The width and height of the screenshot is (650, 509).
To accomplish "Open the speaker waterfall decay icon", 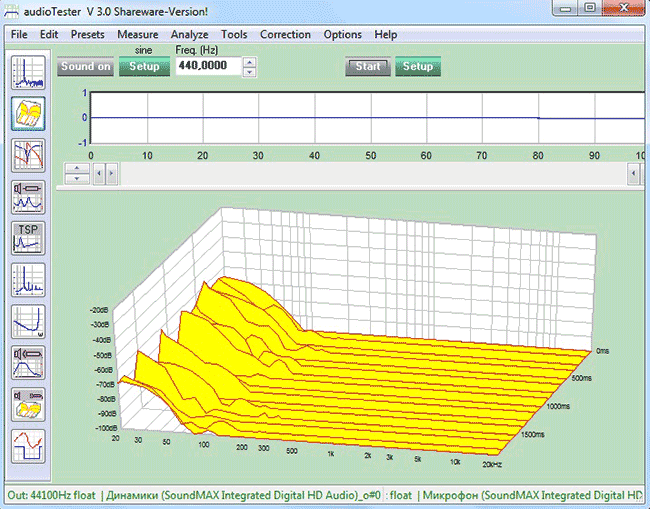I will click(x=28, y=405).
